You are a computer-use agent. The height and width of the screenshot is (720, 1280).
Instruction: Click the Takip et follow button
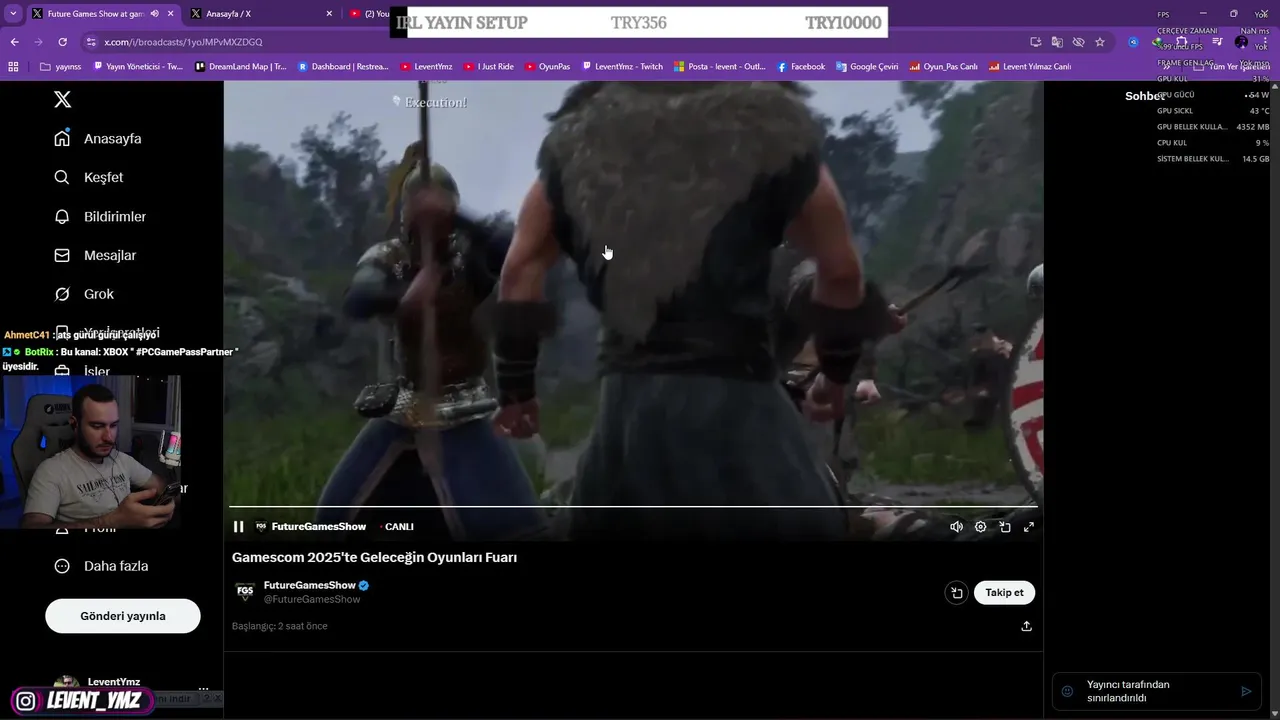[1004, 593]
